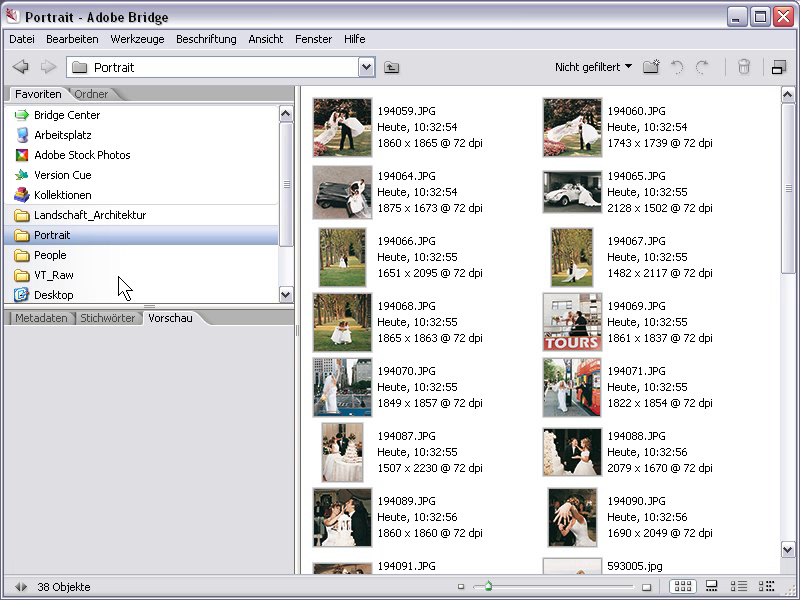Go up one folder level
800x600 pixels.
point(391,67)
